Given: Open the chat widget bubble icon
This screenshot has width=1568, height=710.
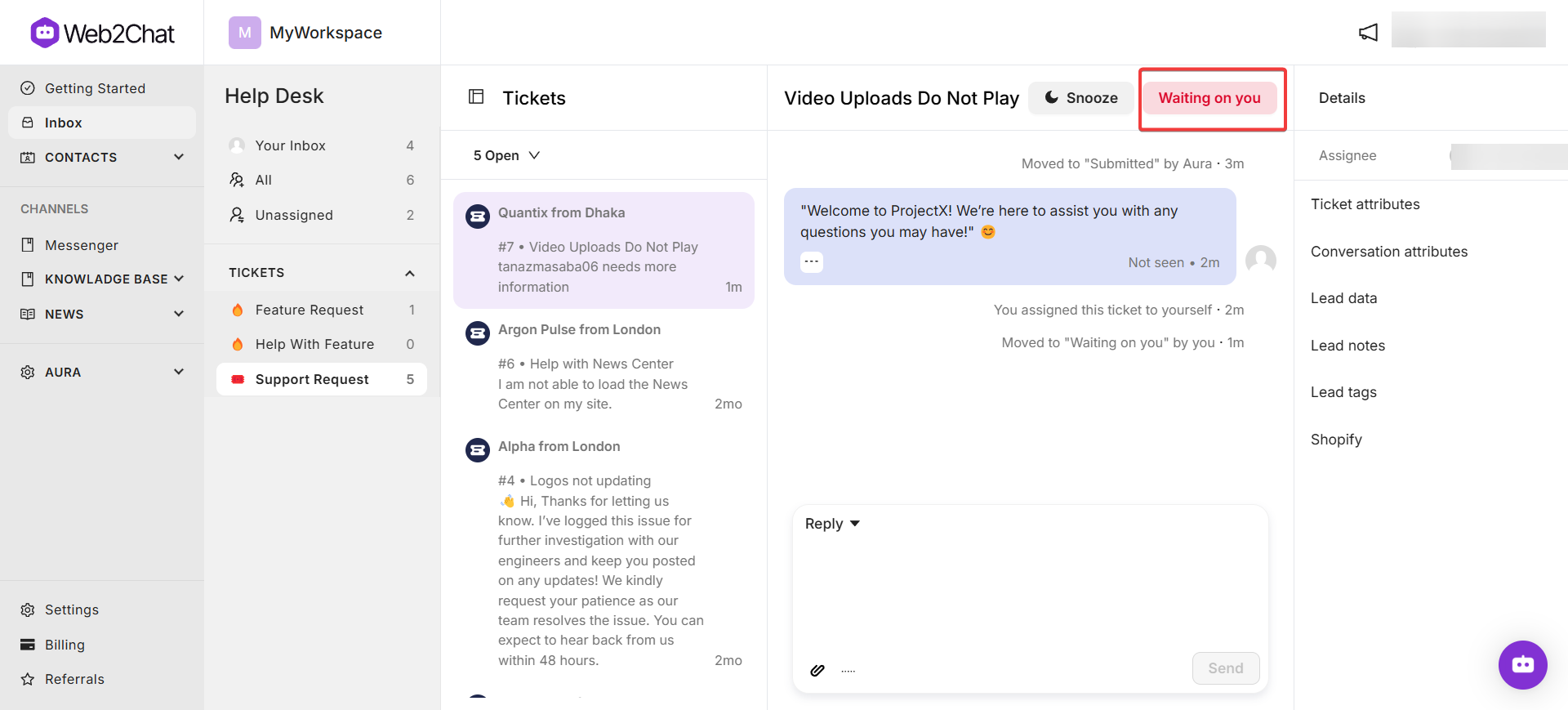Looking at the screenshot, I should tap(1522, 664).
